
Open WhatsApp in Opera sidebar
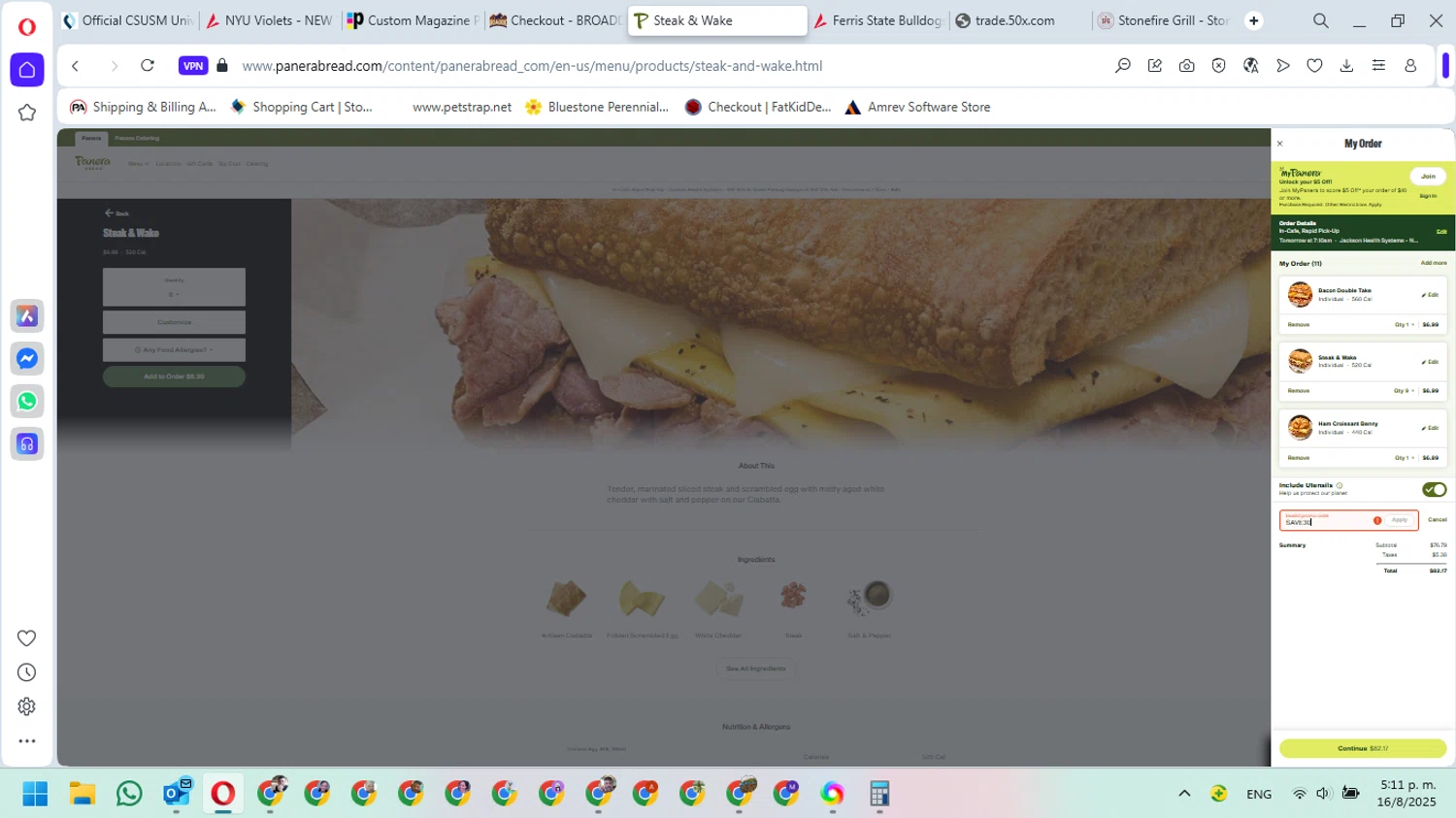tap(27, 401)
